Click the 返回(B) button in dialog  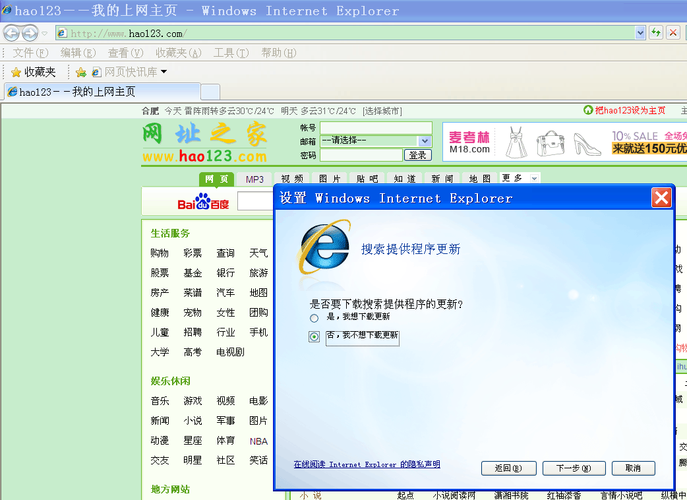pos(508,468)
